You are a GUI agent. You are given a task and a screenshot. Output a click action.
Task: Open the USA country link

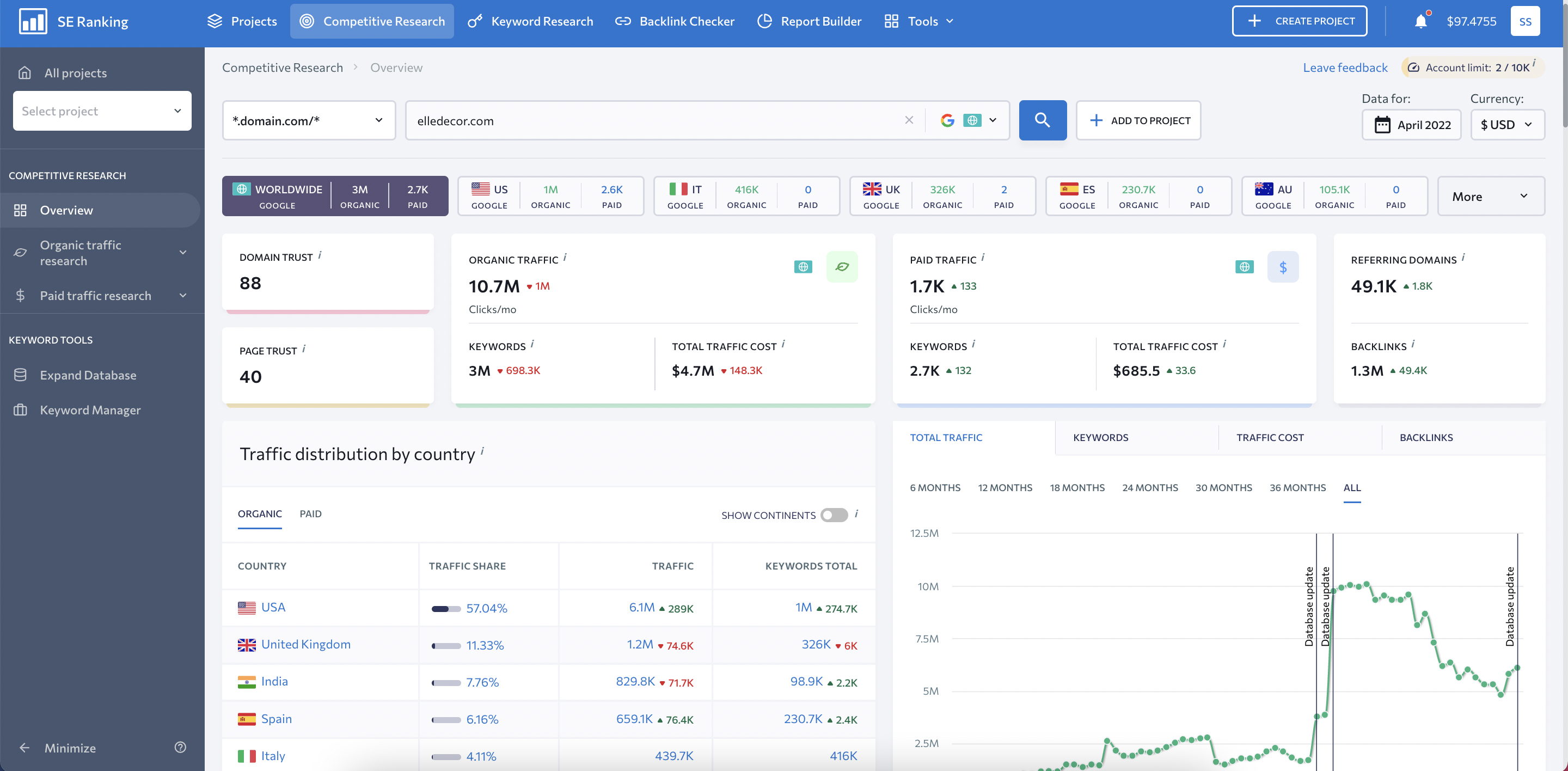coord(273,607)
